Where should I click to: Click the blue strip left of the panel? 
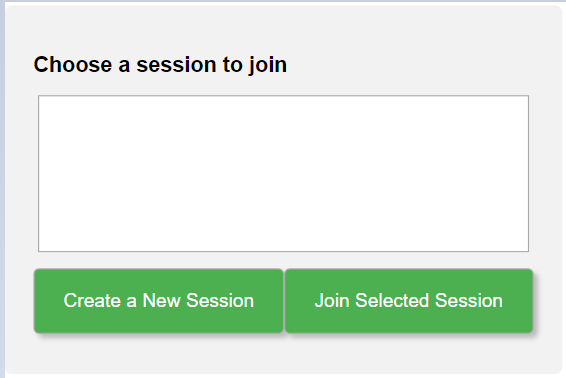(x=2, y=189)
